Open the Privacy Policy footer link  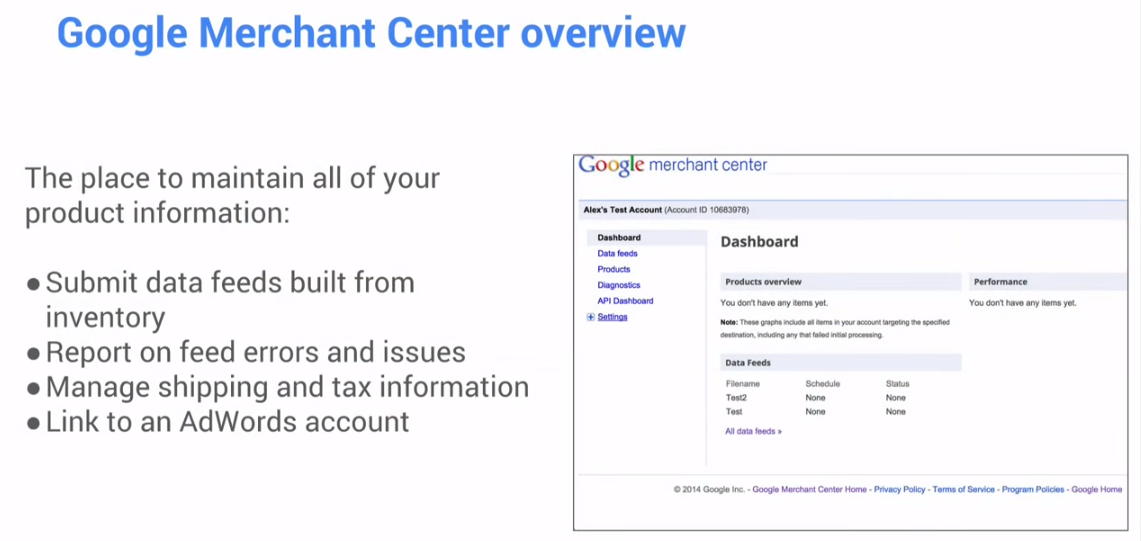[x=899, y=490]
